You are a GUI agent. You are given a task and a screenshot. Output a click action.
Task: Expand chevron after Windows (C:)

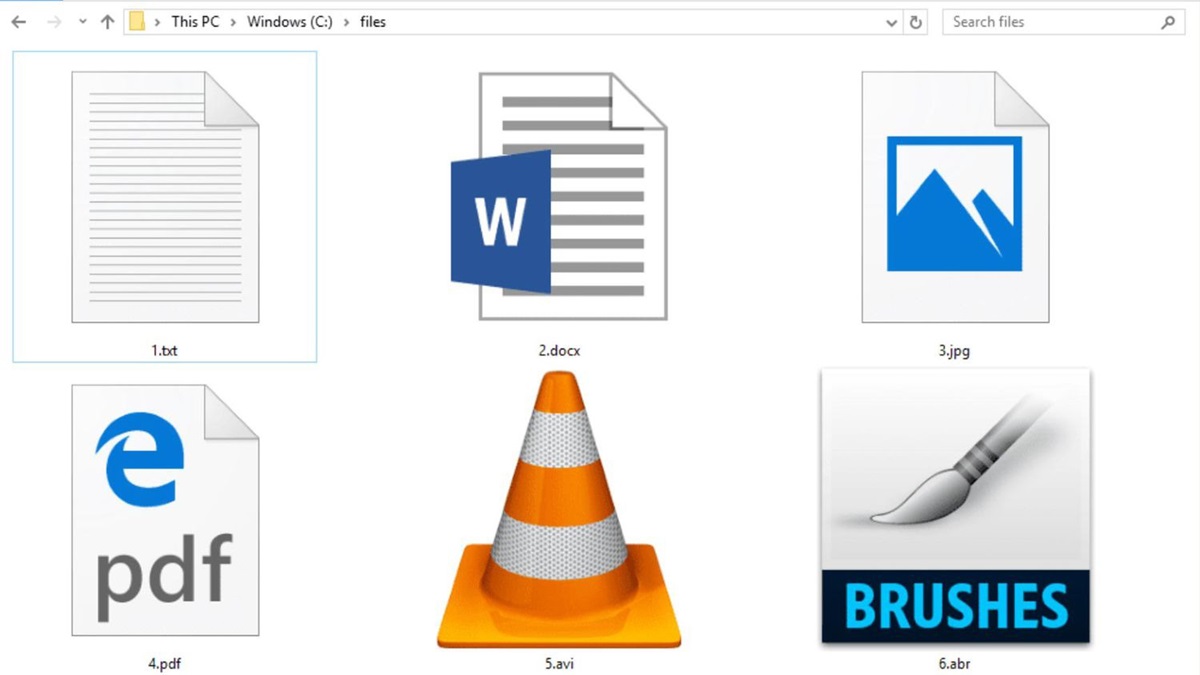click(x=344, y=22)
